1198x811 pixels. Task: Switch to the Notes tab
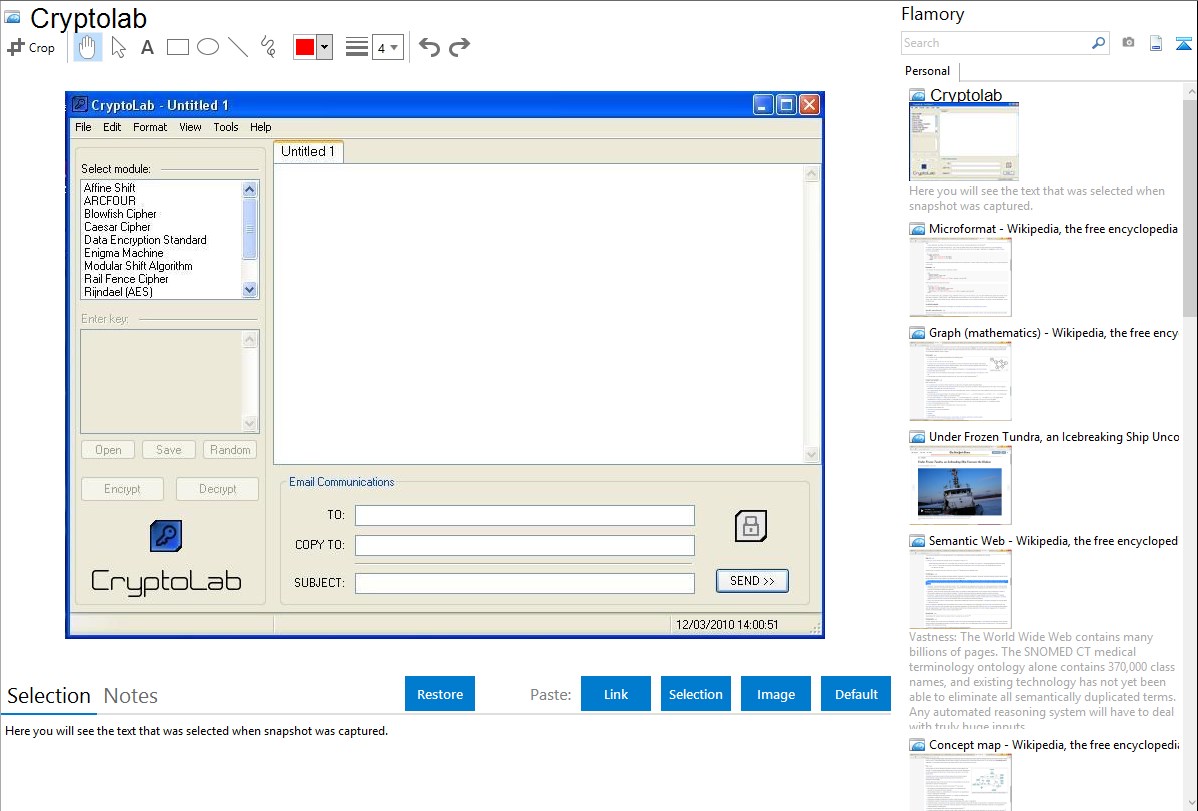point(131,696)
